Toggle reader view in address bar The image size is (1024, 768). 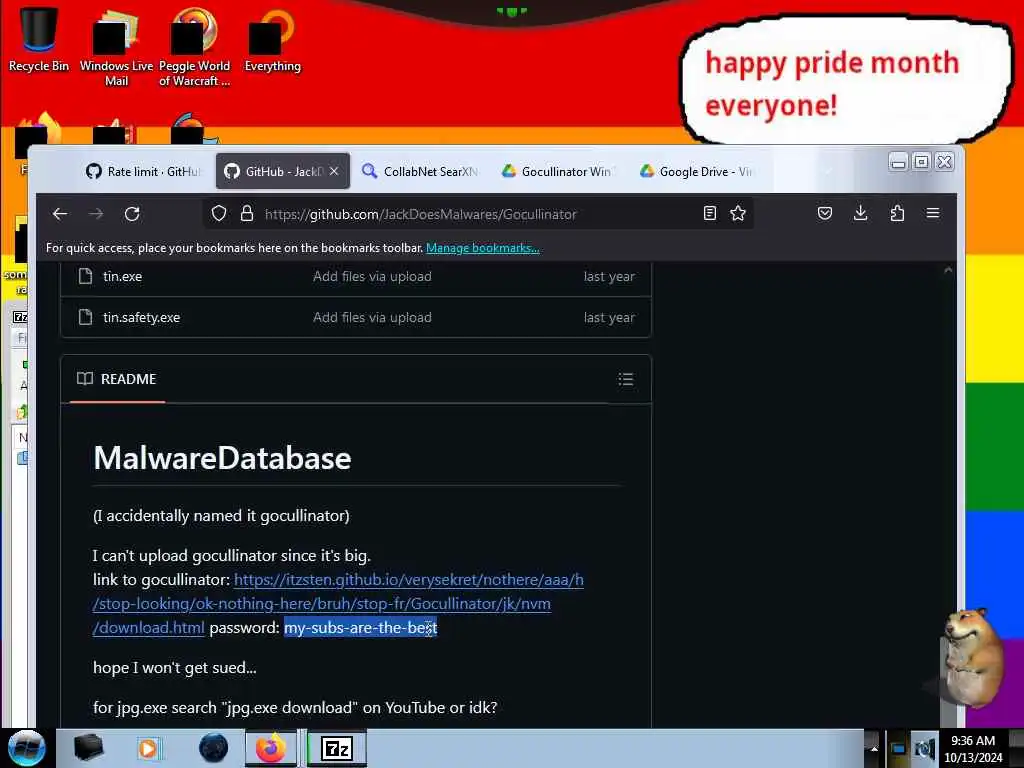710,213
